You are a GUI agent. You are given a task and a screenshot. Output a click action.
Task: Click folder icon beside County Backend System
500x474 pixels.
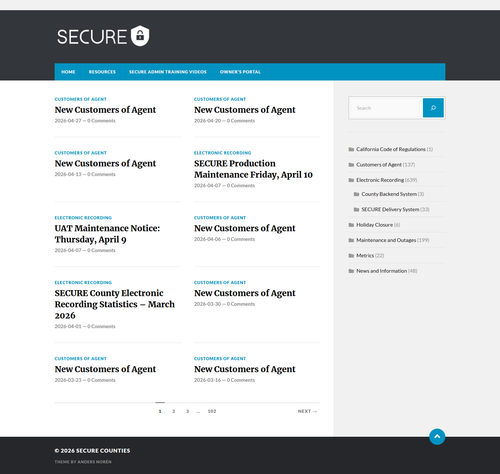[x=356, y=194]
